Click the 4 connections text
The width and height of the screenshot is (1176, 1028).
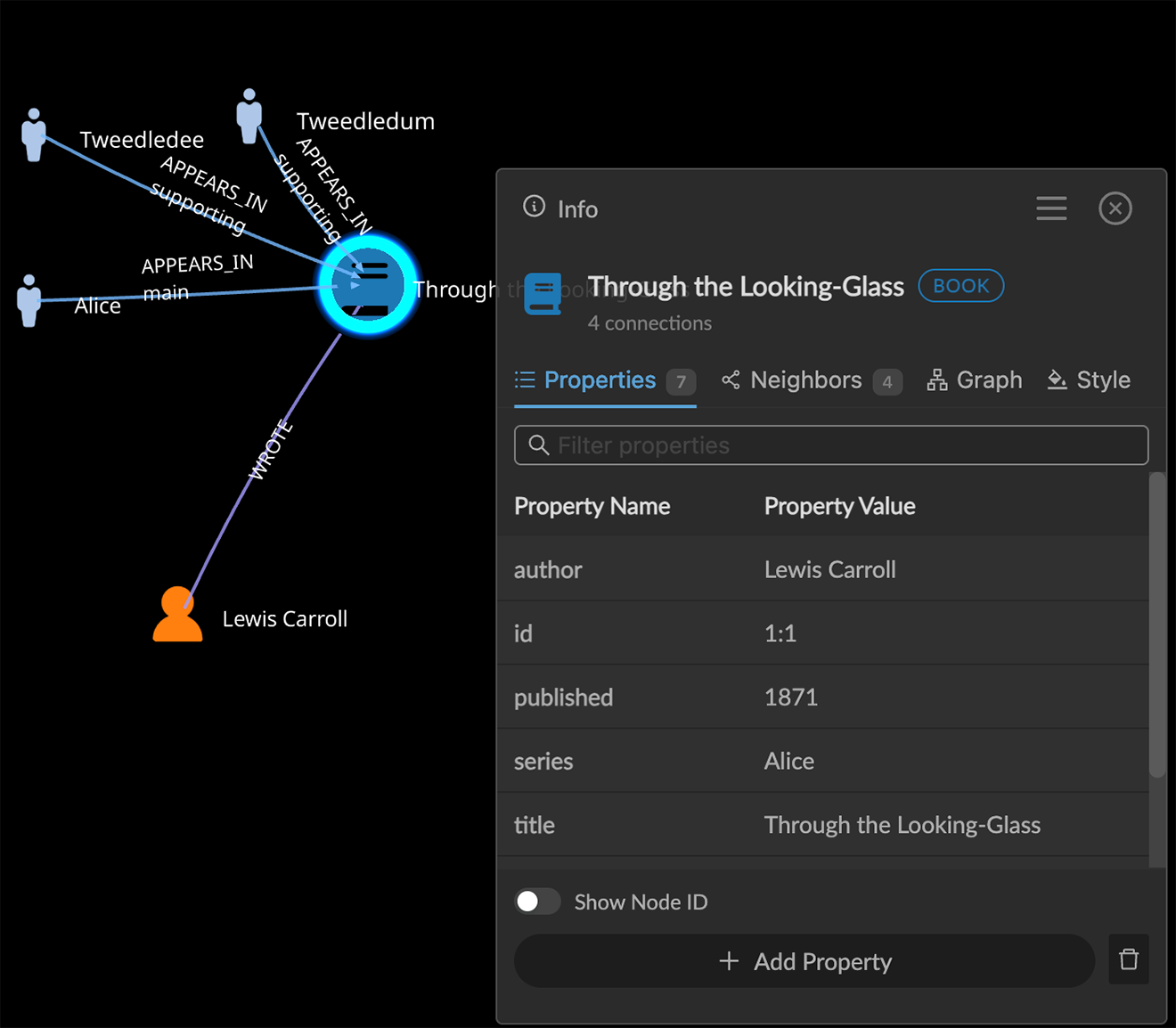(x=649, y=323)
